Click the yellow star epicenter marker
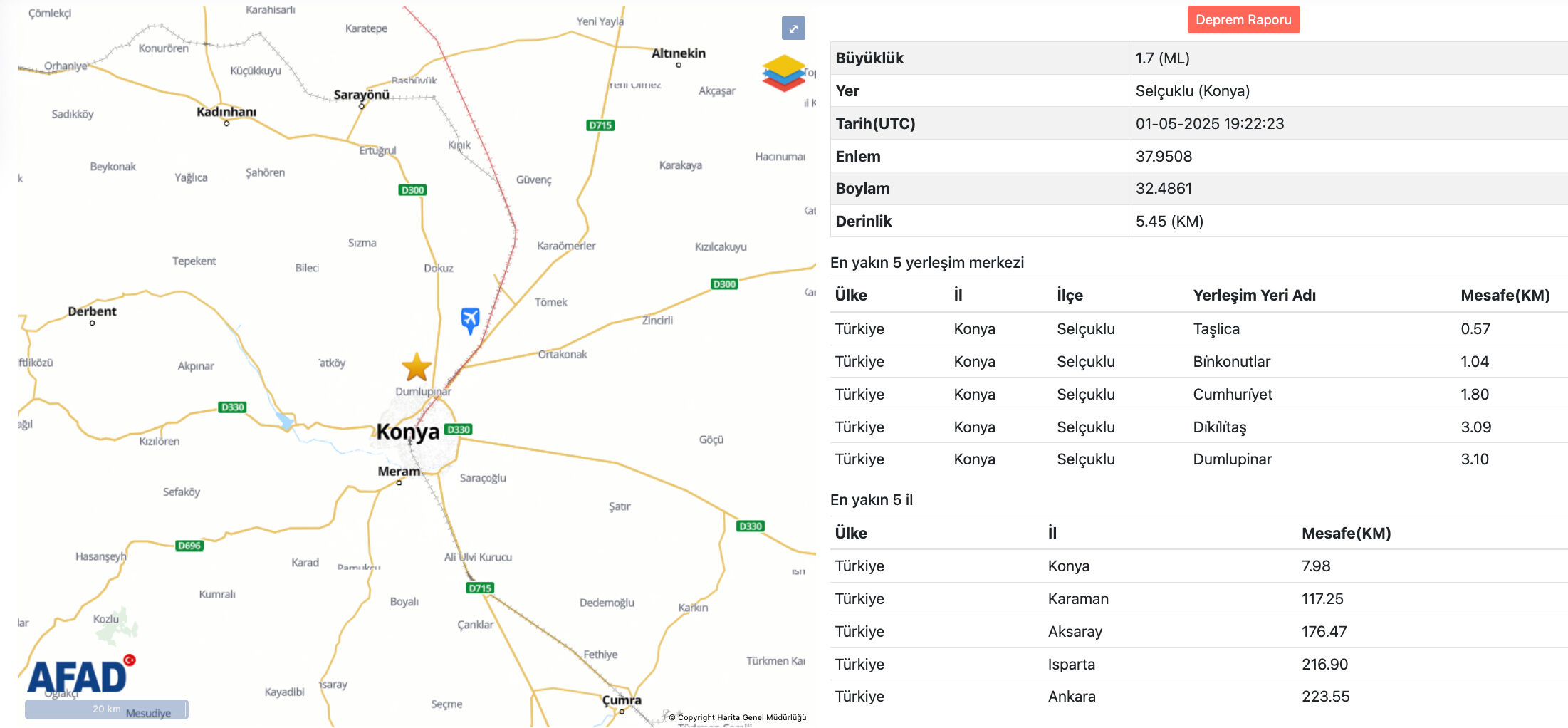The image size is (1568, 728). 417,368
